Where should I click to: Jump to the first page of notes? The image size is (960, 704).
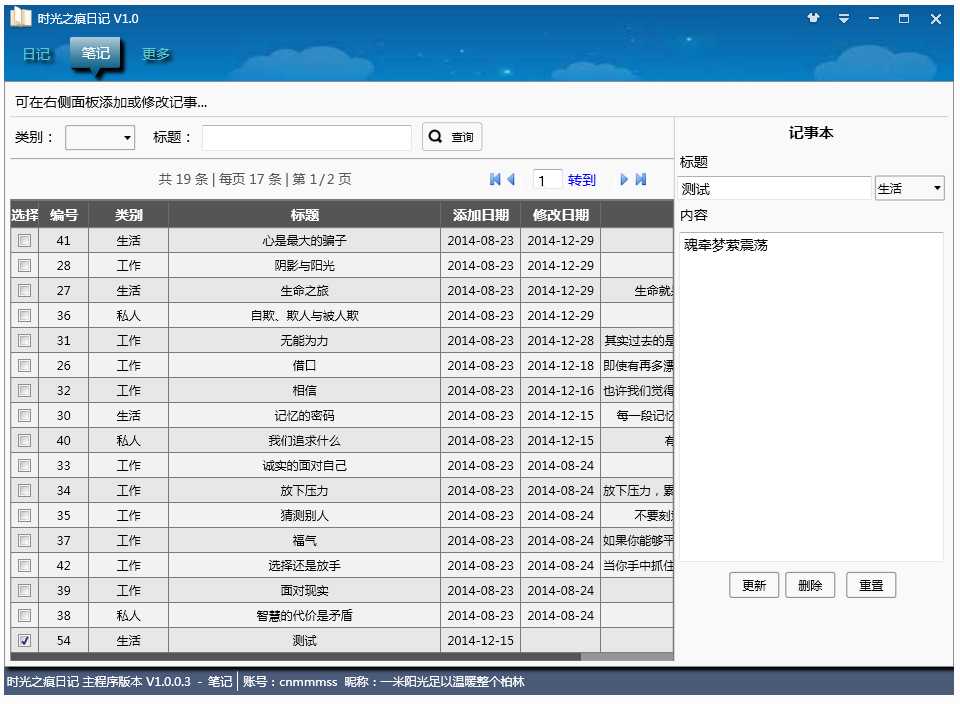click(x=493, y=179)
